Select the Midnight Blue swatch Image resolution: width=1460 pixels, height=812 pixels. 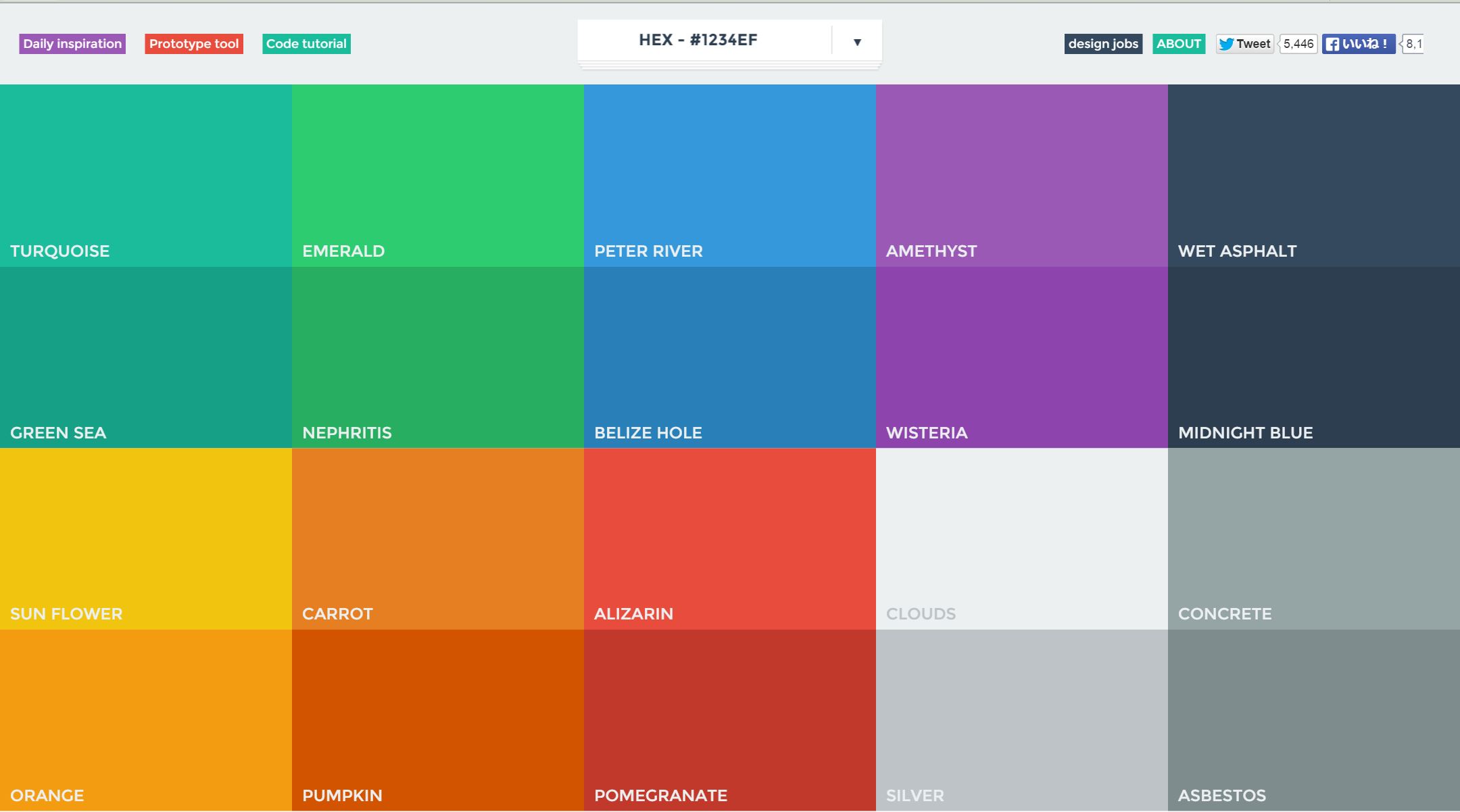tap(1314, 357)
